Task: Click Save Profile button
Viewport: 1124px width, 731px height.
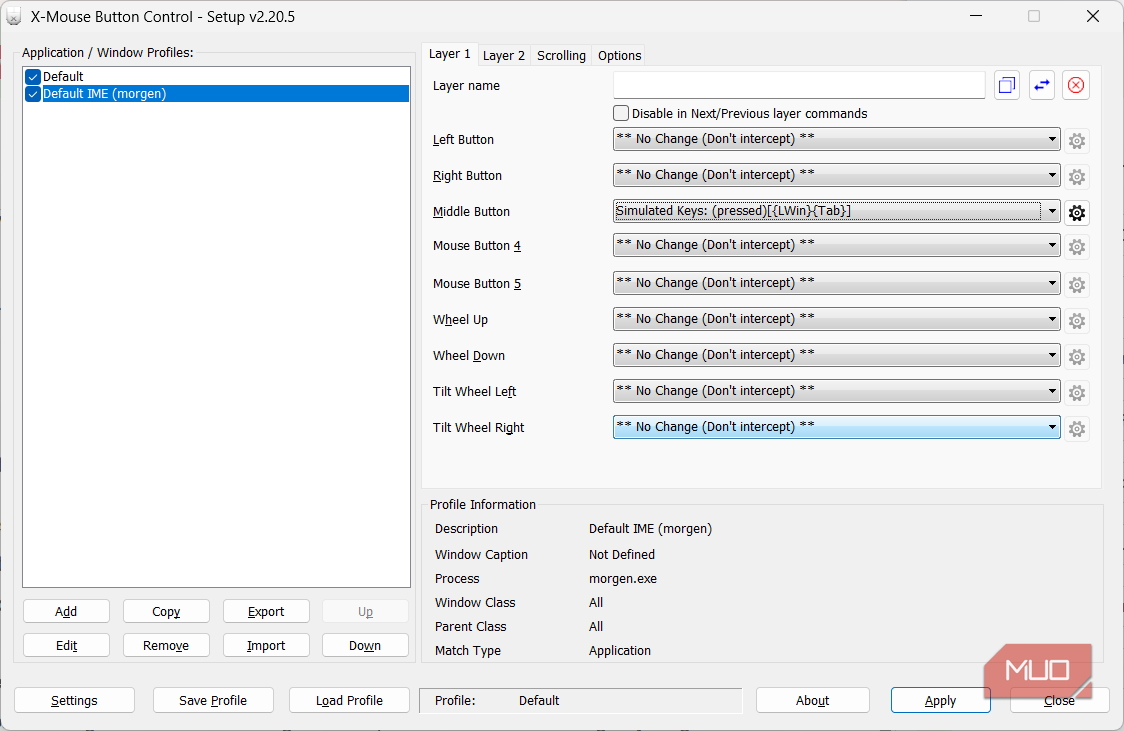Action: [x=213, y=700]
